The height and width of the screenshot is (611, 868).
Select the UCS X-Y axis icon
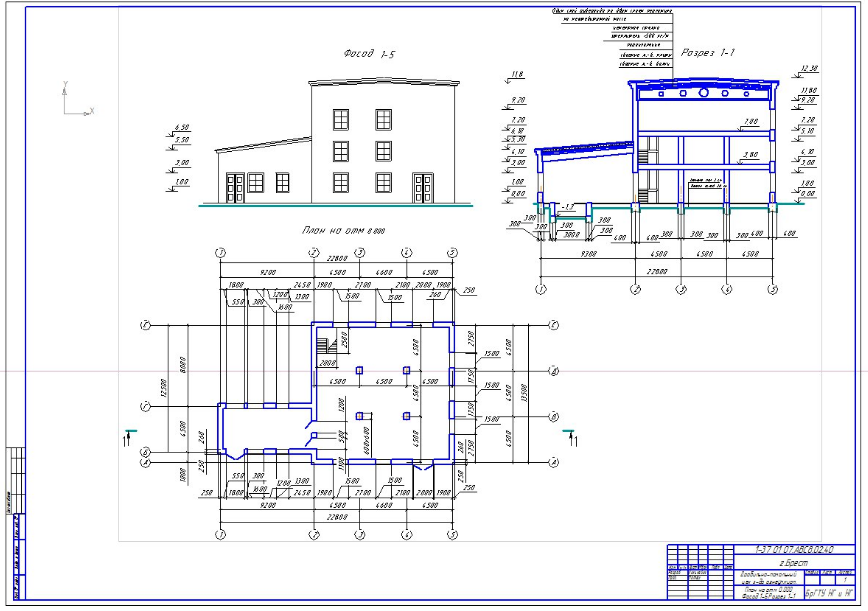point(78,99)
